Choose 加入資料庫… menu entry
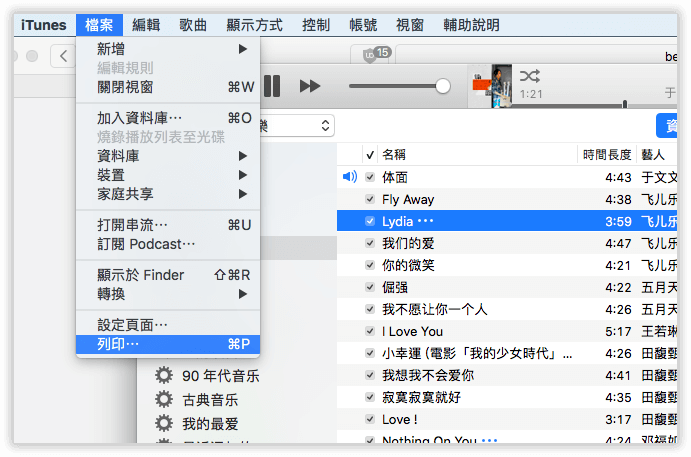This screenshot has height=457, width=691. tap(168, 118)
